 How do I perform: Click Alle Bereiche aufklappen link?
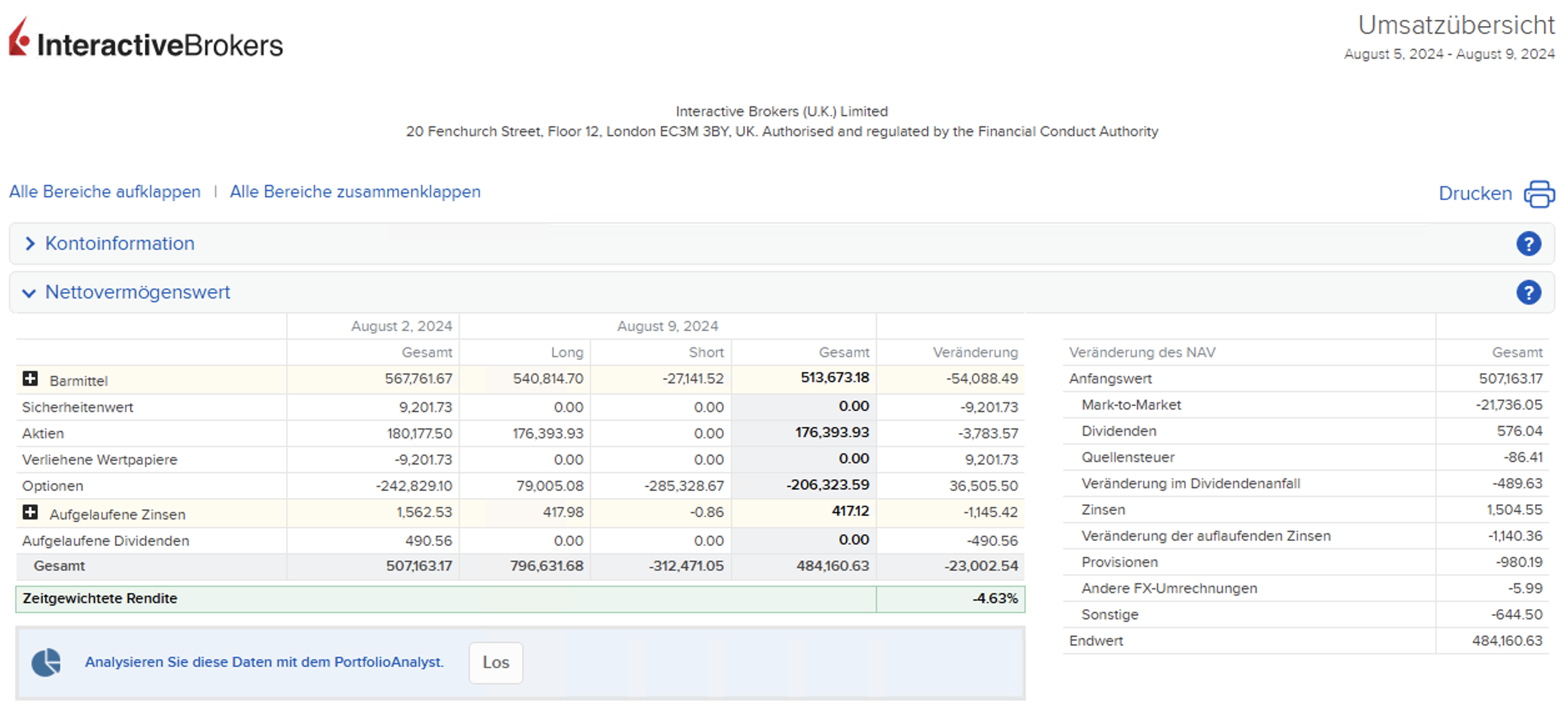pos(105,192)
